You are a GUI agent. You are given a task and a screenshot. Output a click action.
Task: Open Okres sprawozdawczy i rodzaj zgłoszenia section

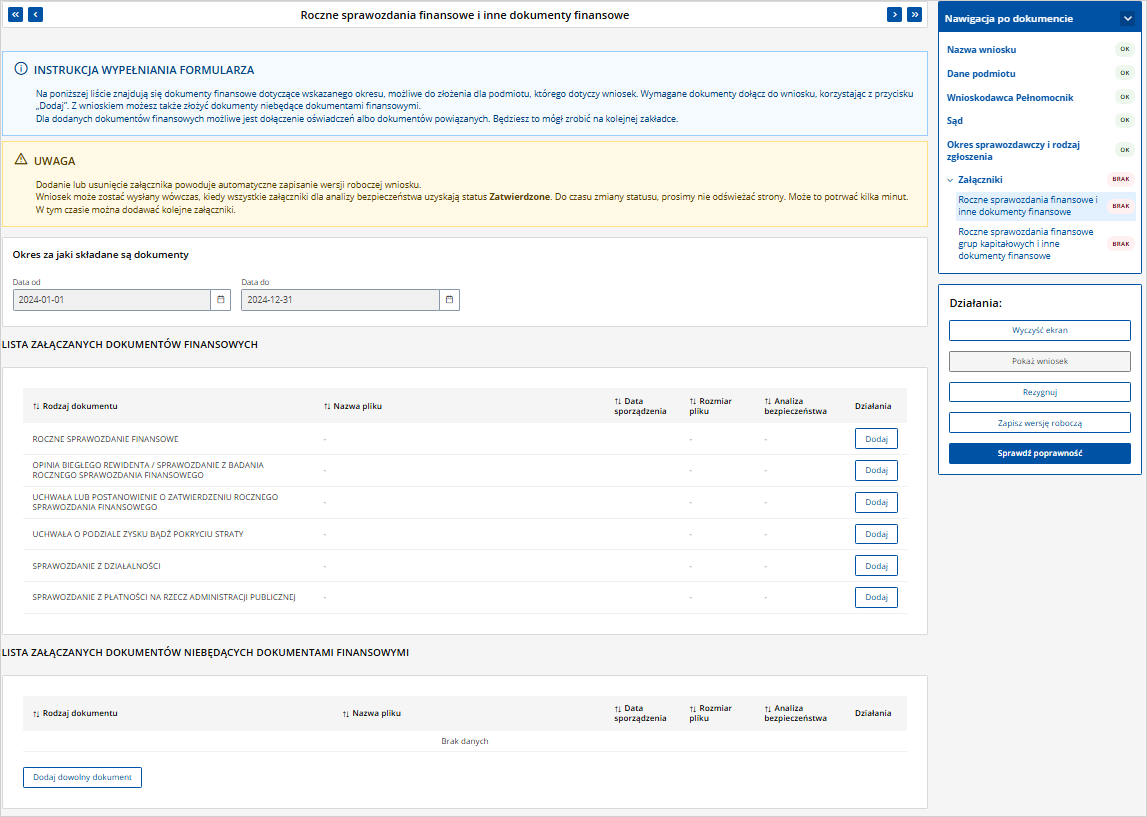(1013, 151)
